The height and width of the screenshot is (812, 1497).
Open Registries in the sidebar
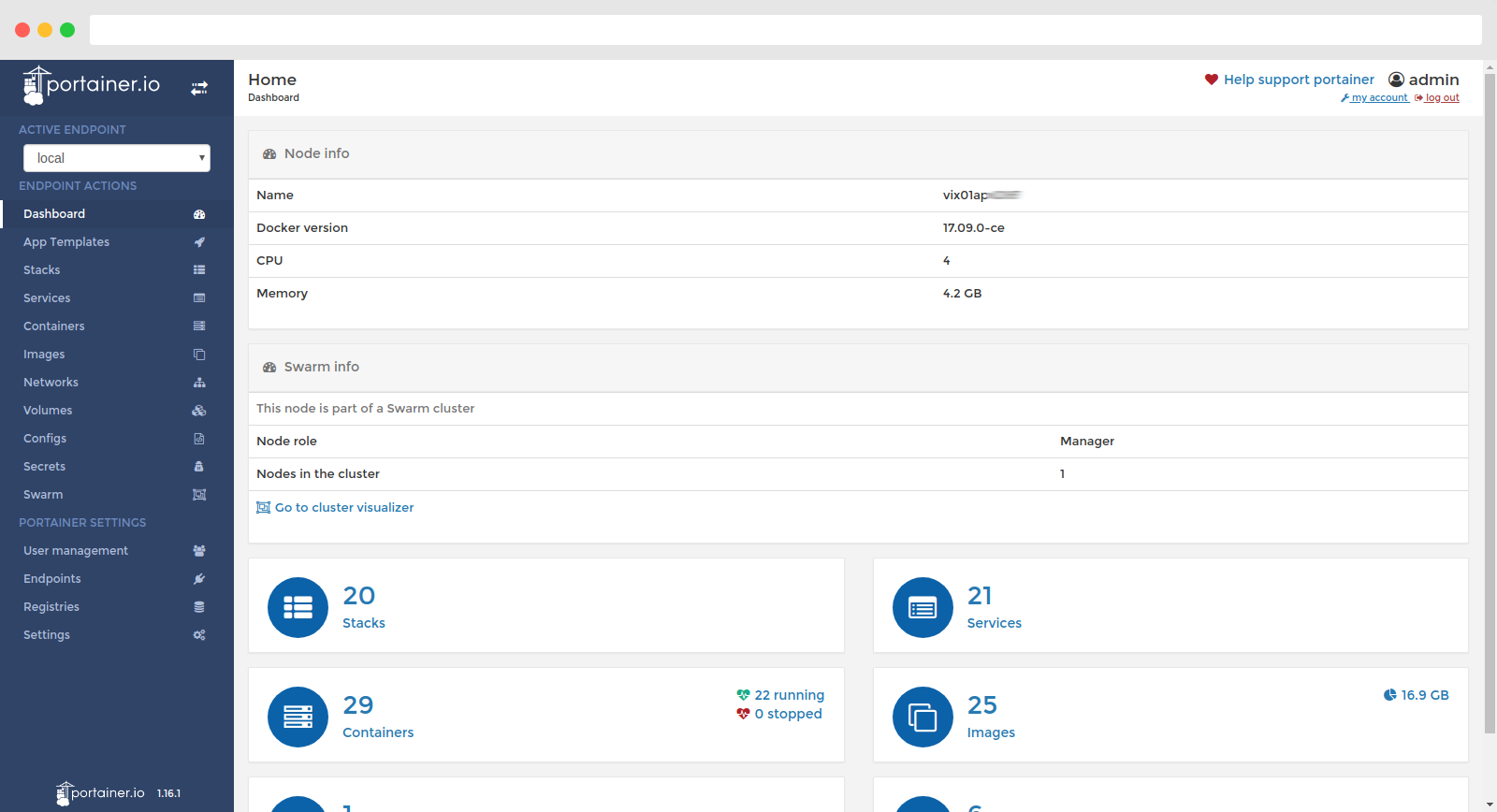point(117,607)
